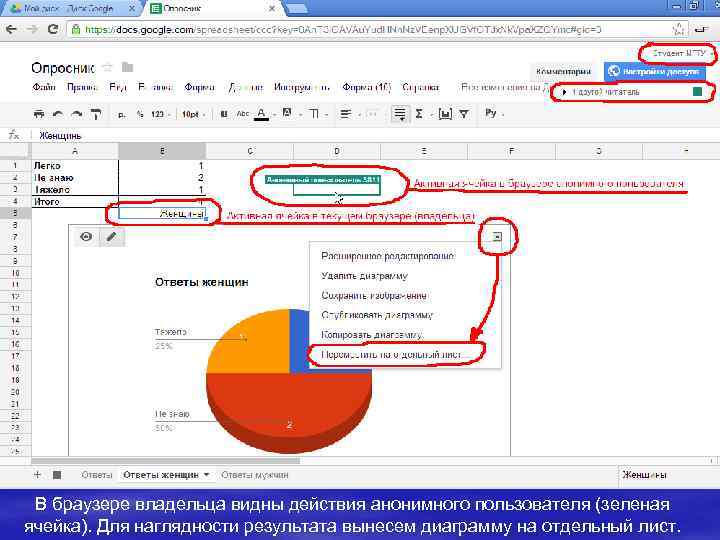Open the Вставка menu
Image resolution: width=720 pixels, height=540 pixels.
156,87
